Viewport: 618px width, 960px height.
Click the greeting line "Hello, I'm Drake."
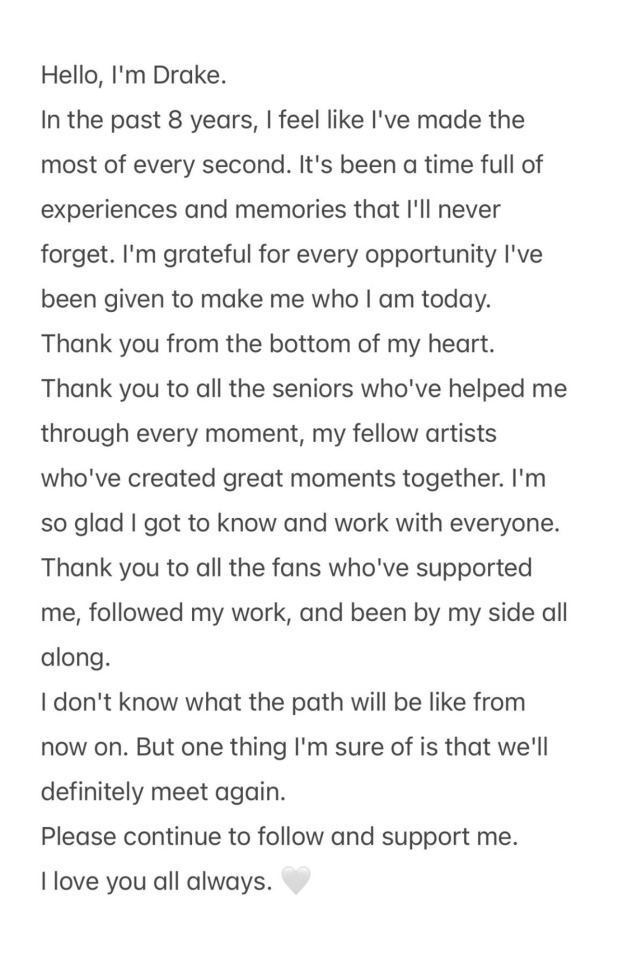(134, 75)
